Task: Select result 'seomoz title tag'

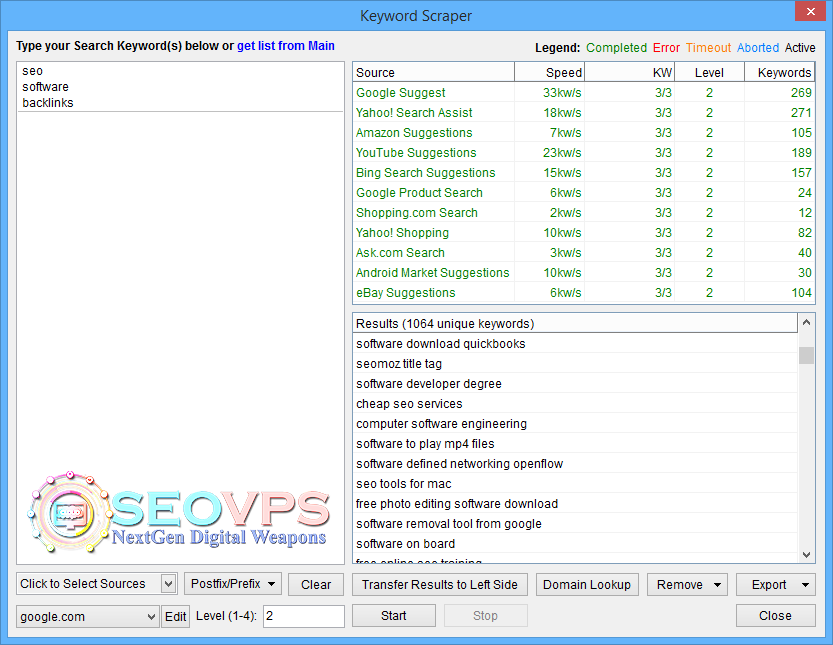Action: [575, 364]
